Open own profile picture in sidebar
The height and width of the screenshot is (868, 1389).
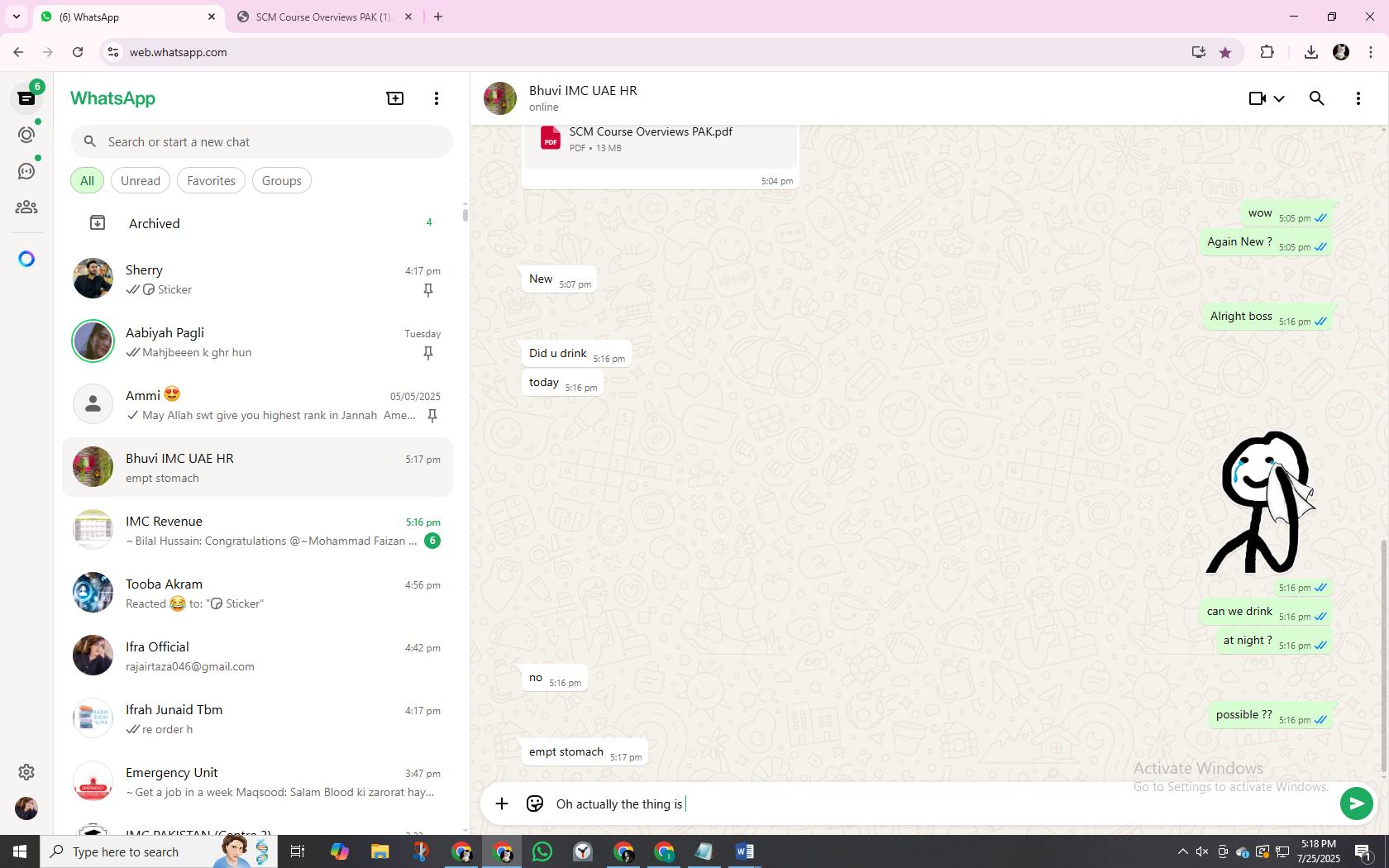tap(26, 808)
